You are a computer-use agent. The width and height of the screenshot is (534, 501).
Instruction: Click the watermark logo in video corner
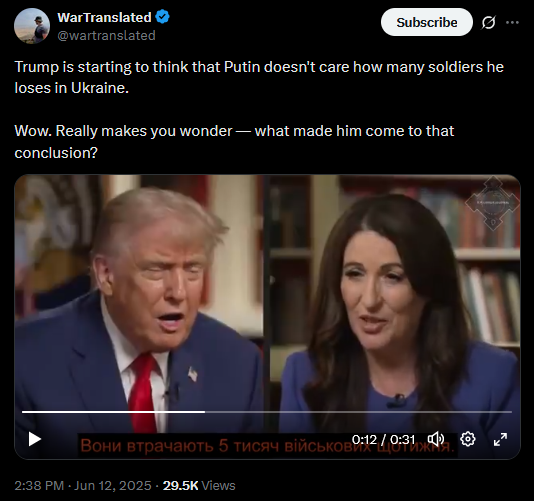pyautogui.click(x=492, y=203)
